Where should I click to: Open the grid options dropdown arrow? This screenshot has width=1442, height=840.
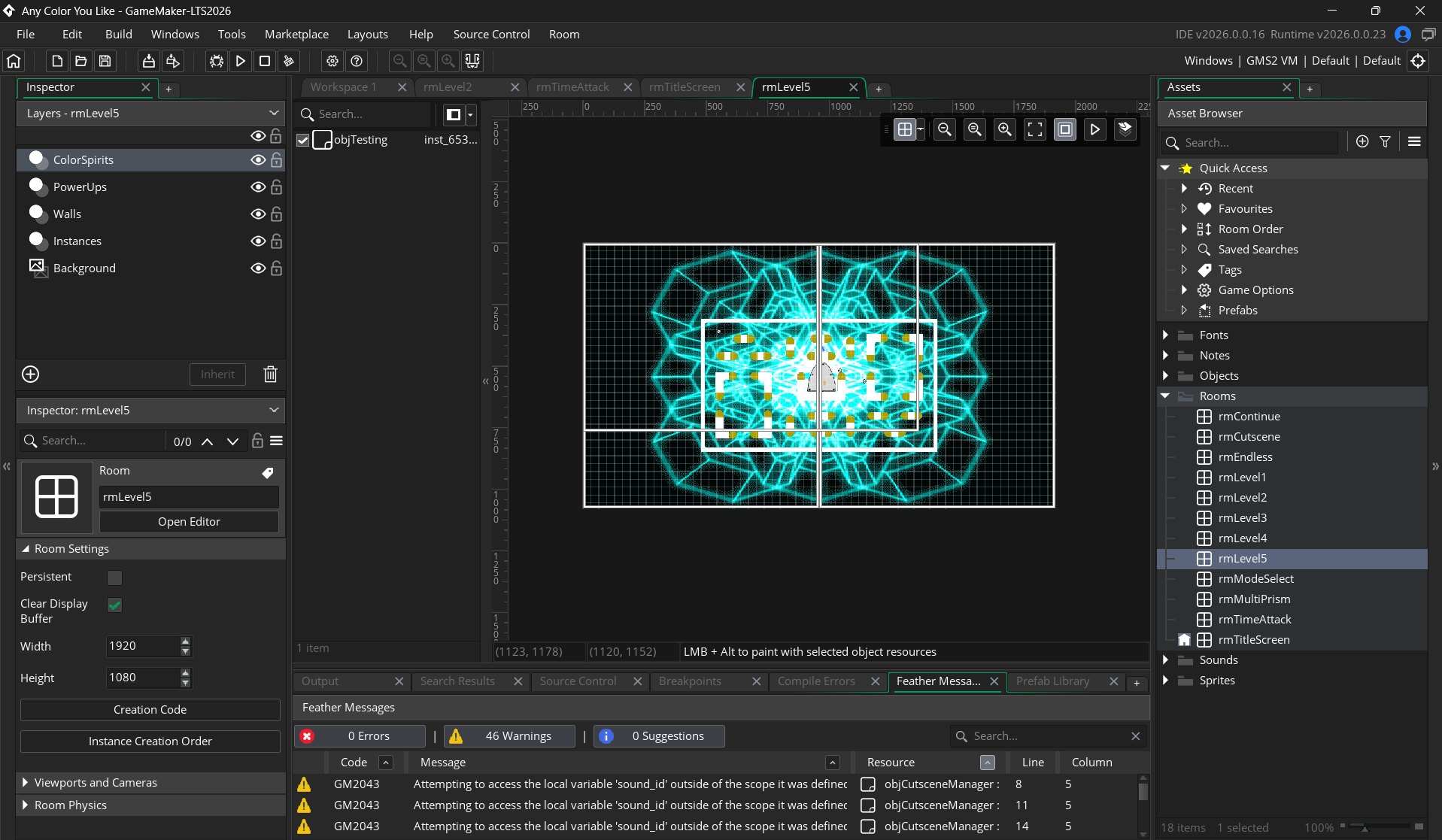point(921,129)
